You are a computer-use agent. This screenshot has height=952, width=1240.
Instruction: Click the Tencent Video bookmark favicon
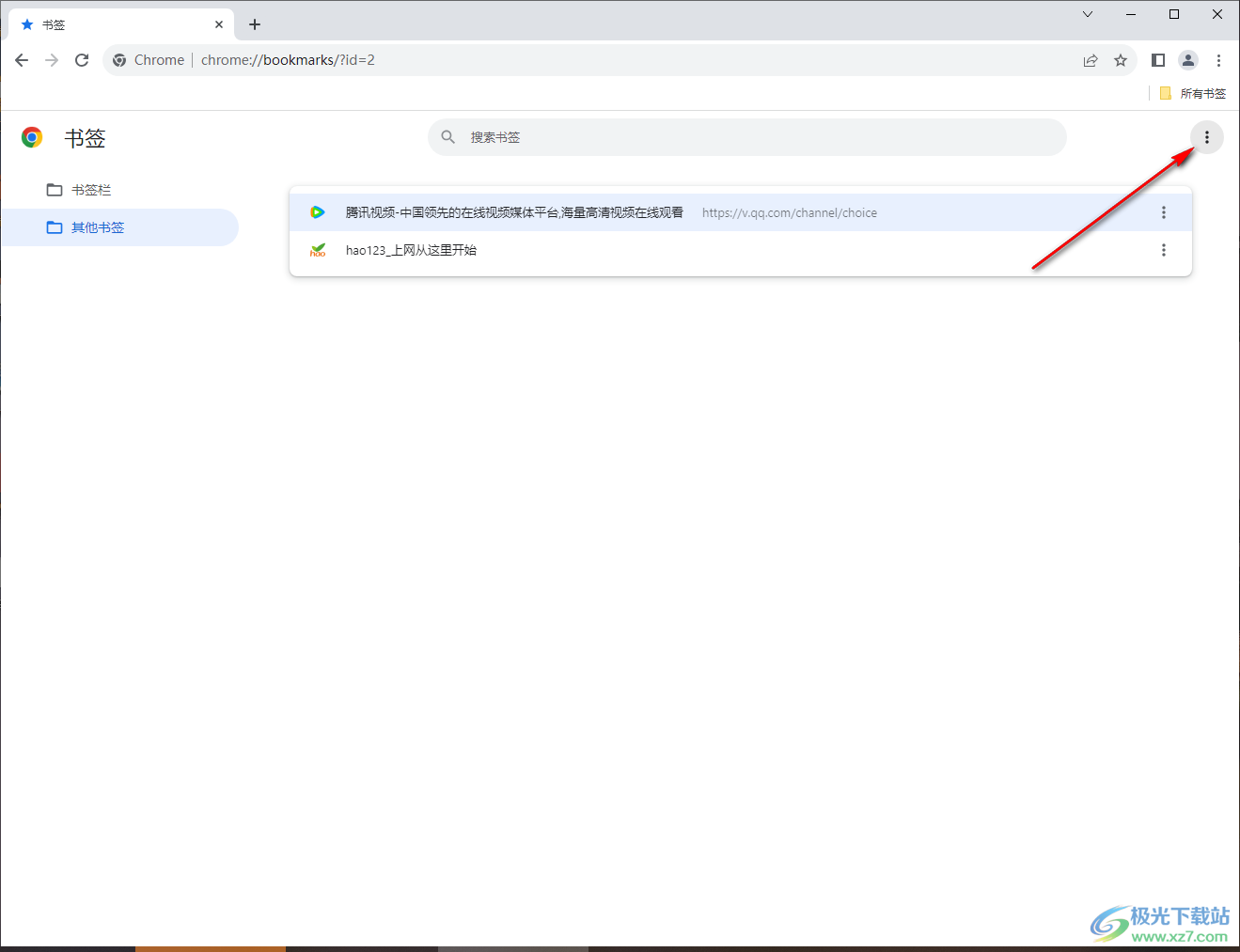[x=318, y=212]
